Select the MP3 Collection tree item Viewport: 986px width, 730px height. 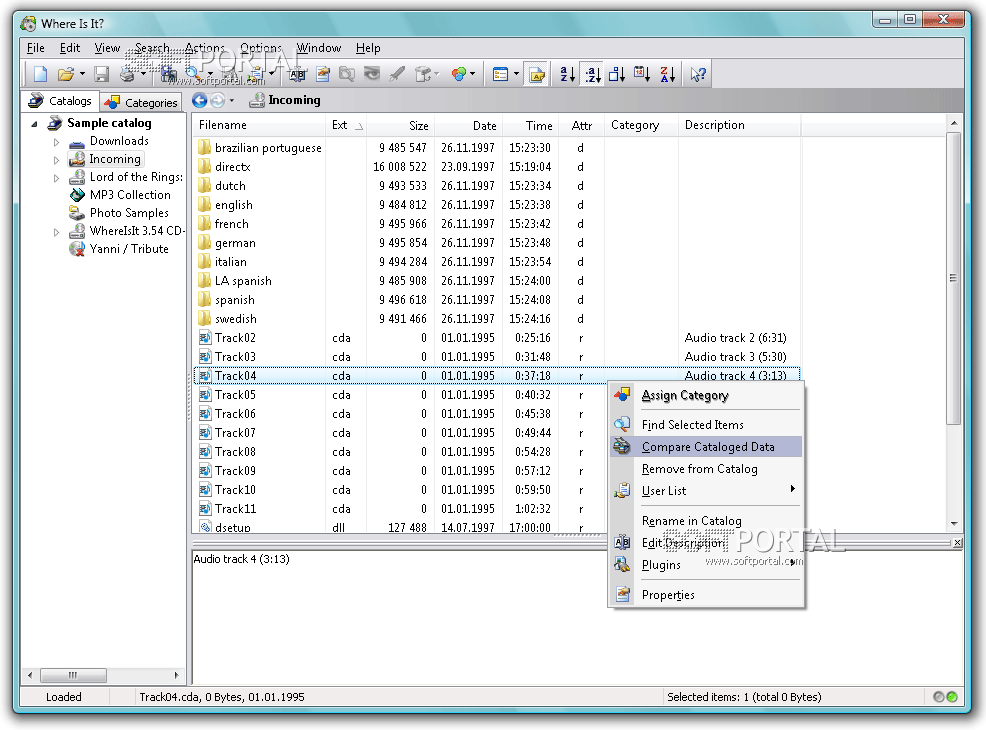130,195
